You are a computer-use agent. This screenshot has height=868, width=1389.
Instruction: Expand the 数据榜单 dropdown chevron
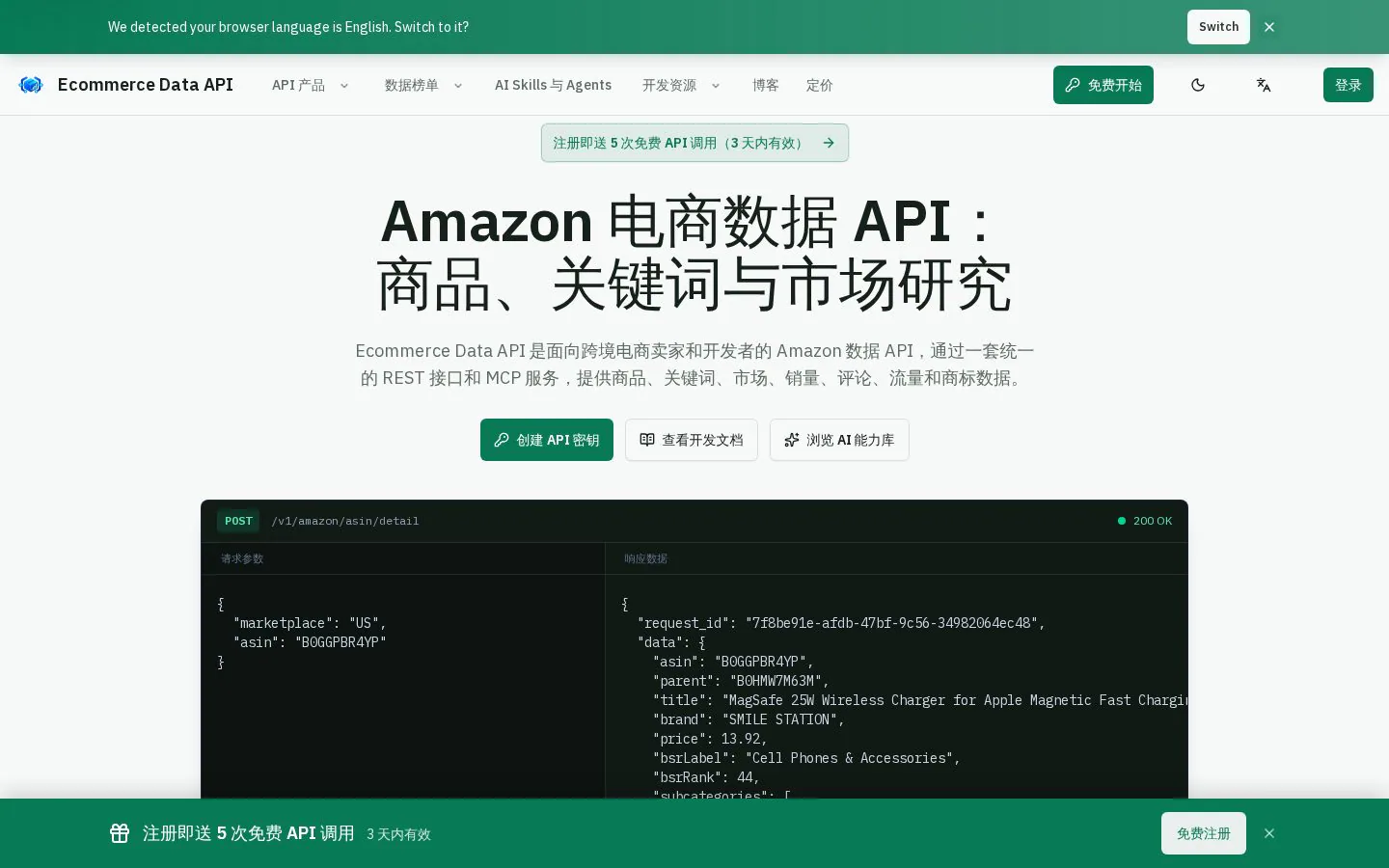coord(458,86)
